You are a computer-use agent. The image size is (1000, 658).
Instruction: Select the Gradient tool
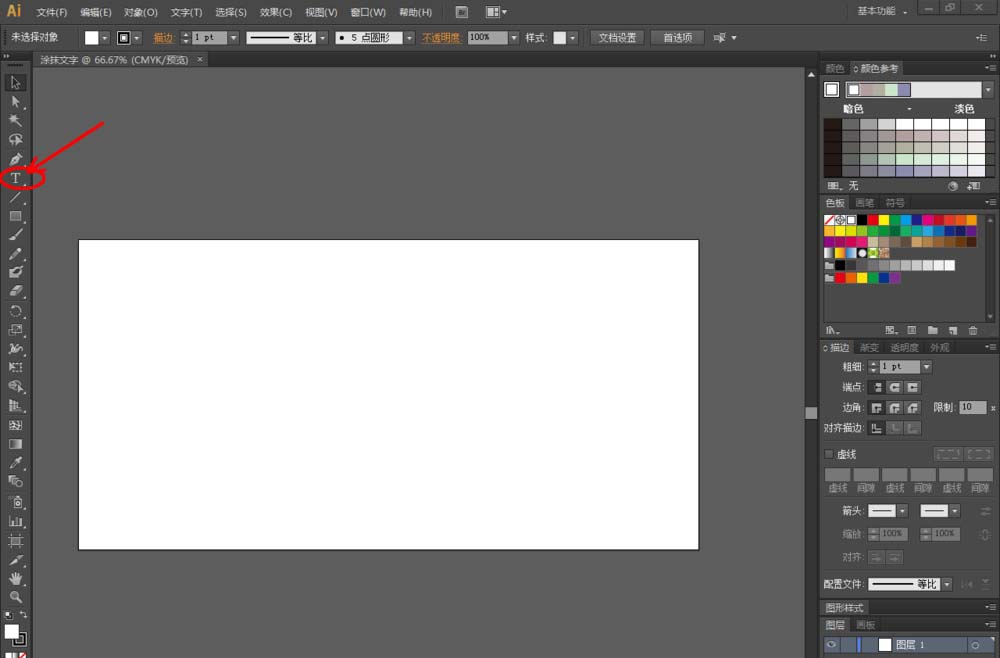point(15,444)
